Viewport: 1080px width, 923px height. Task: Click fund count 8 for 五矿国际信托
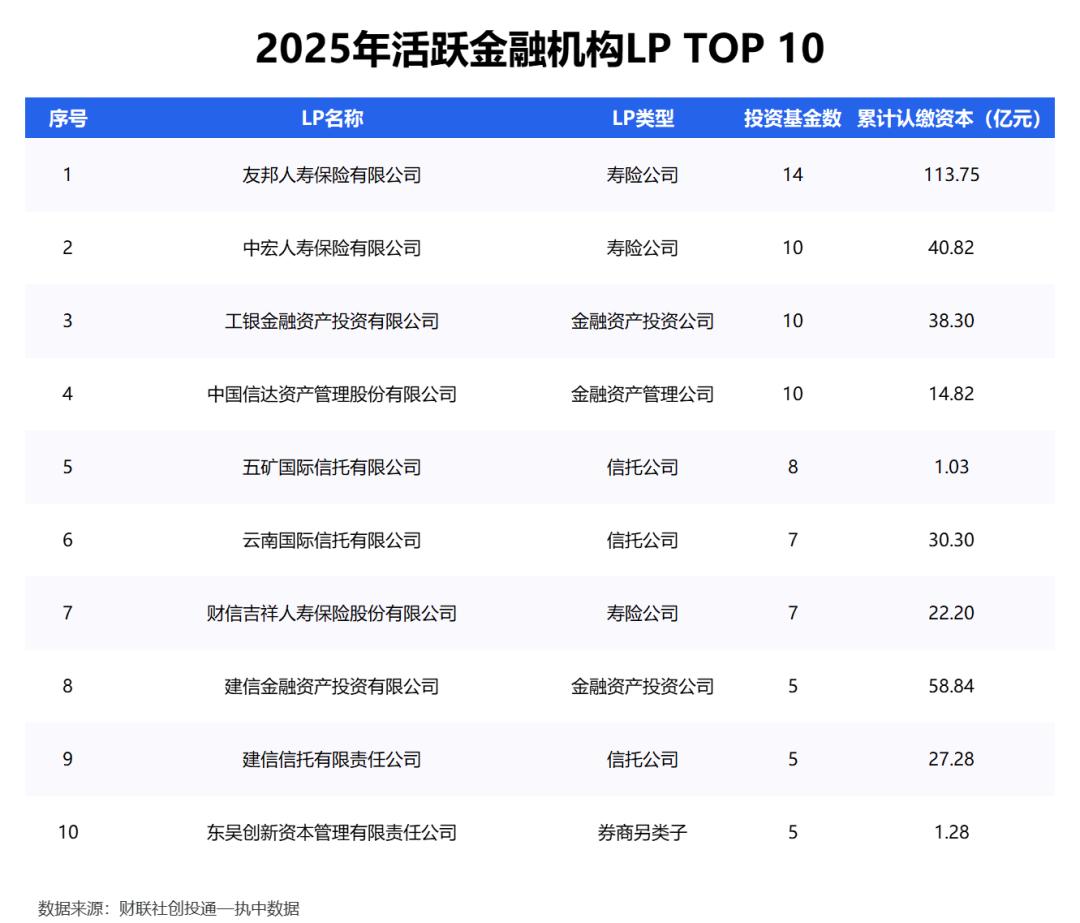click(x=793, y=467)
